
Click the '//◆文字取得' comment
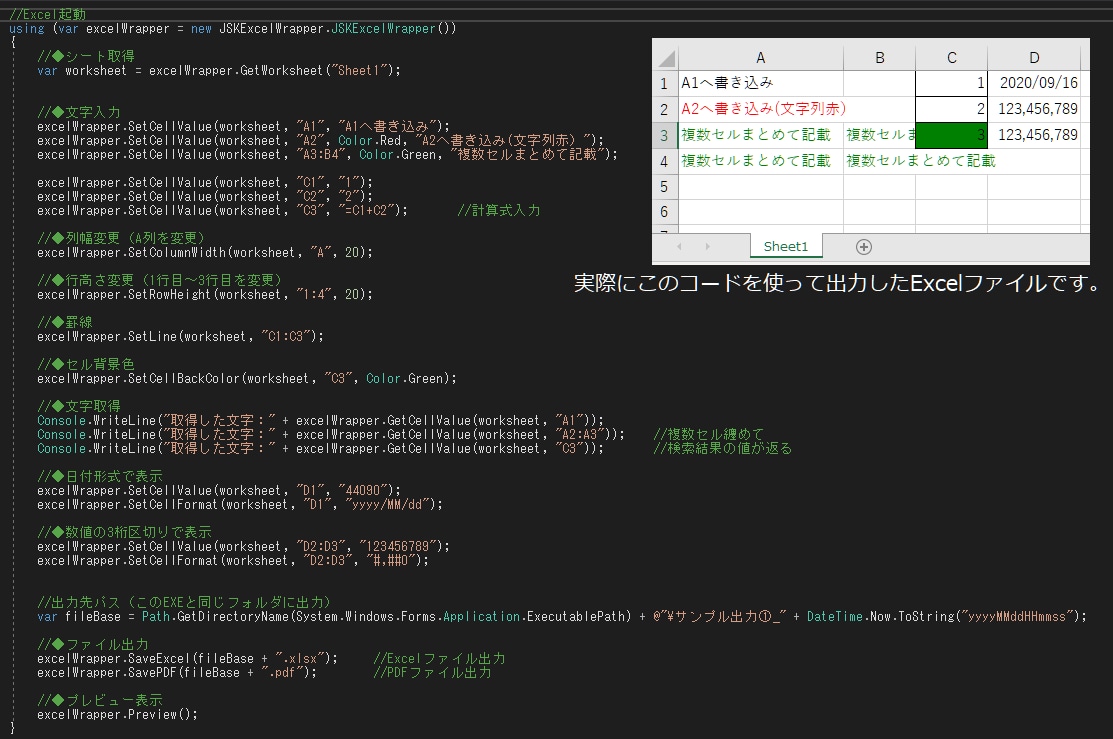pos(79,406)
